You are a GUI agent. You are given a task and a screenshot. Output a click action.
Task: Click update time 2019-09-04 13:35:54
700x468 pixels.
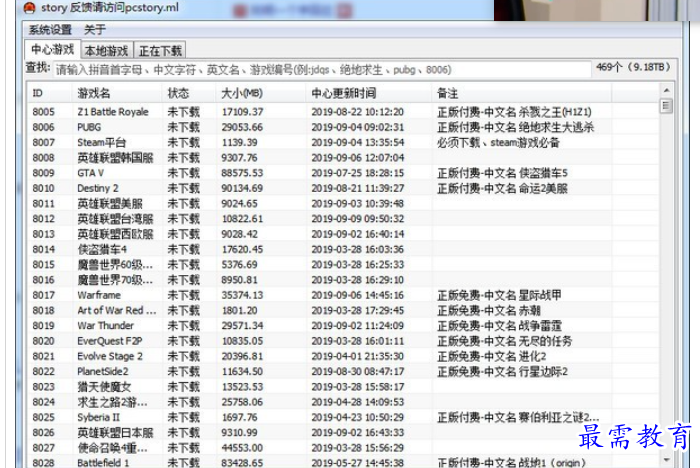click(x=358, y=142)
